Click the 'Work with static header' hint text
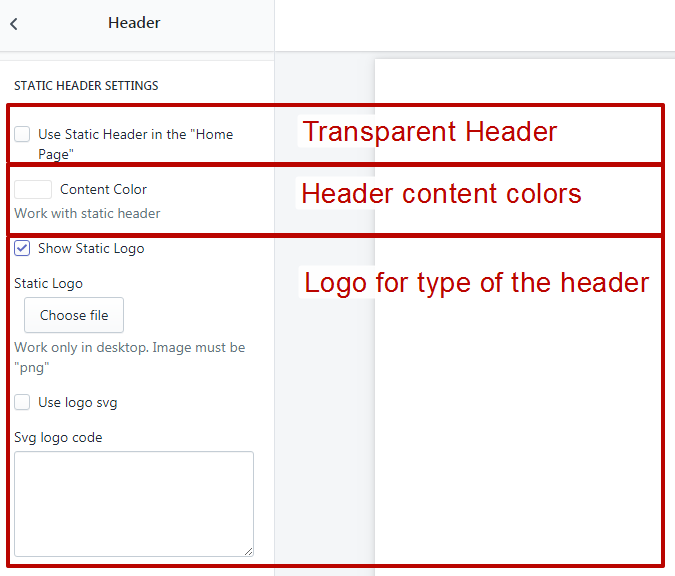The image size is (675, 576). click(x=87, y=213)
